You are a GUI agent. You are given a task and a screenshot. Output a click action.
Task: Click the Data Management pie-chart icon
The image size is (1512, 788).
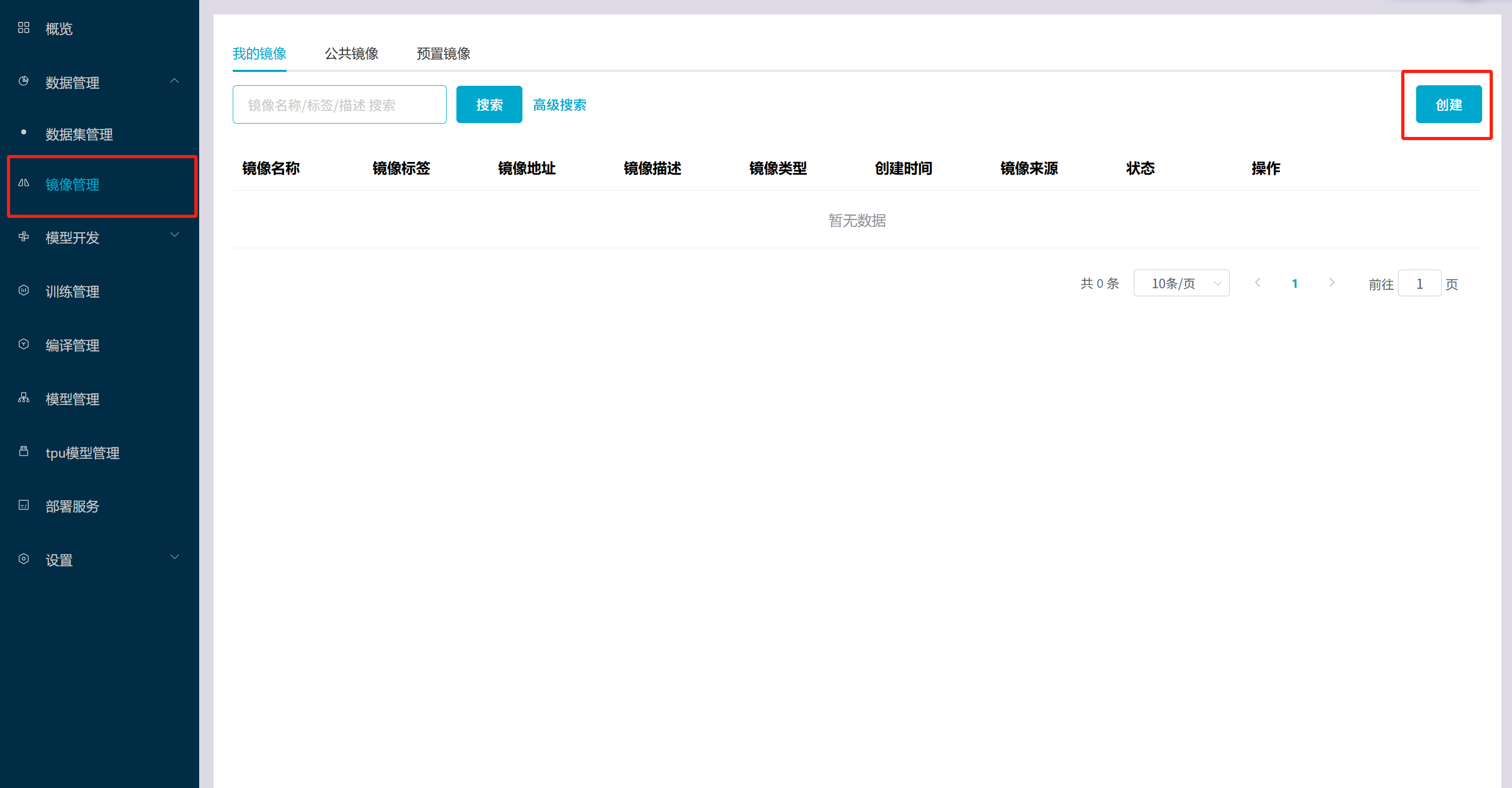23,81
